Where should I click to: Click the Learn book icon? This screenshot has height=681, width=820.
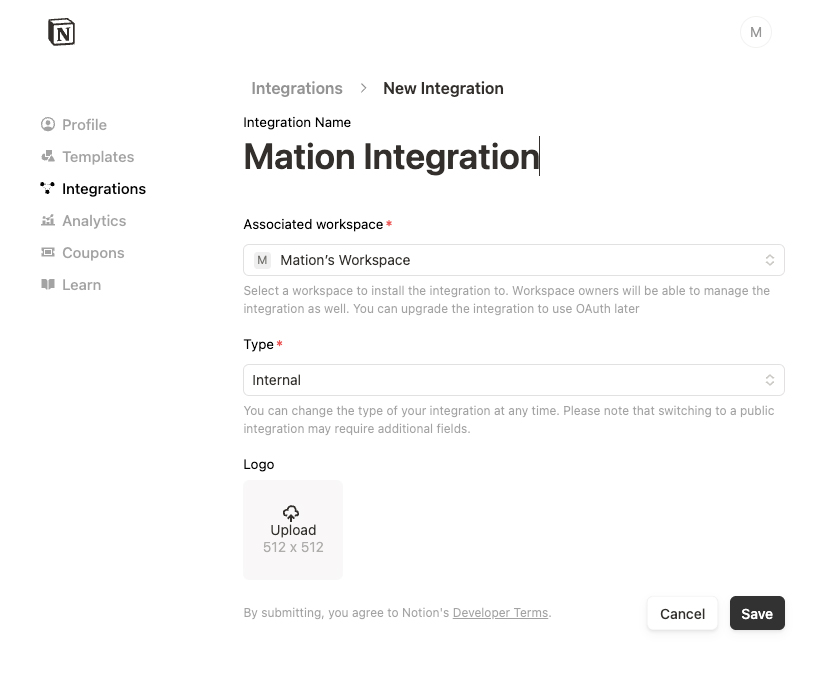48,284
